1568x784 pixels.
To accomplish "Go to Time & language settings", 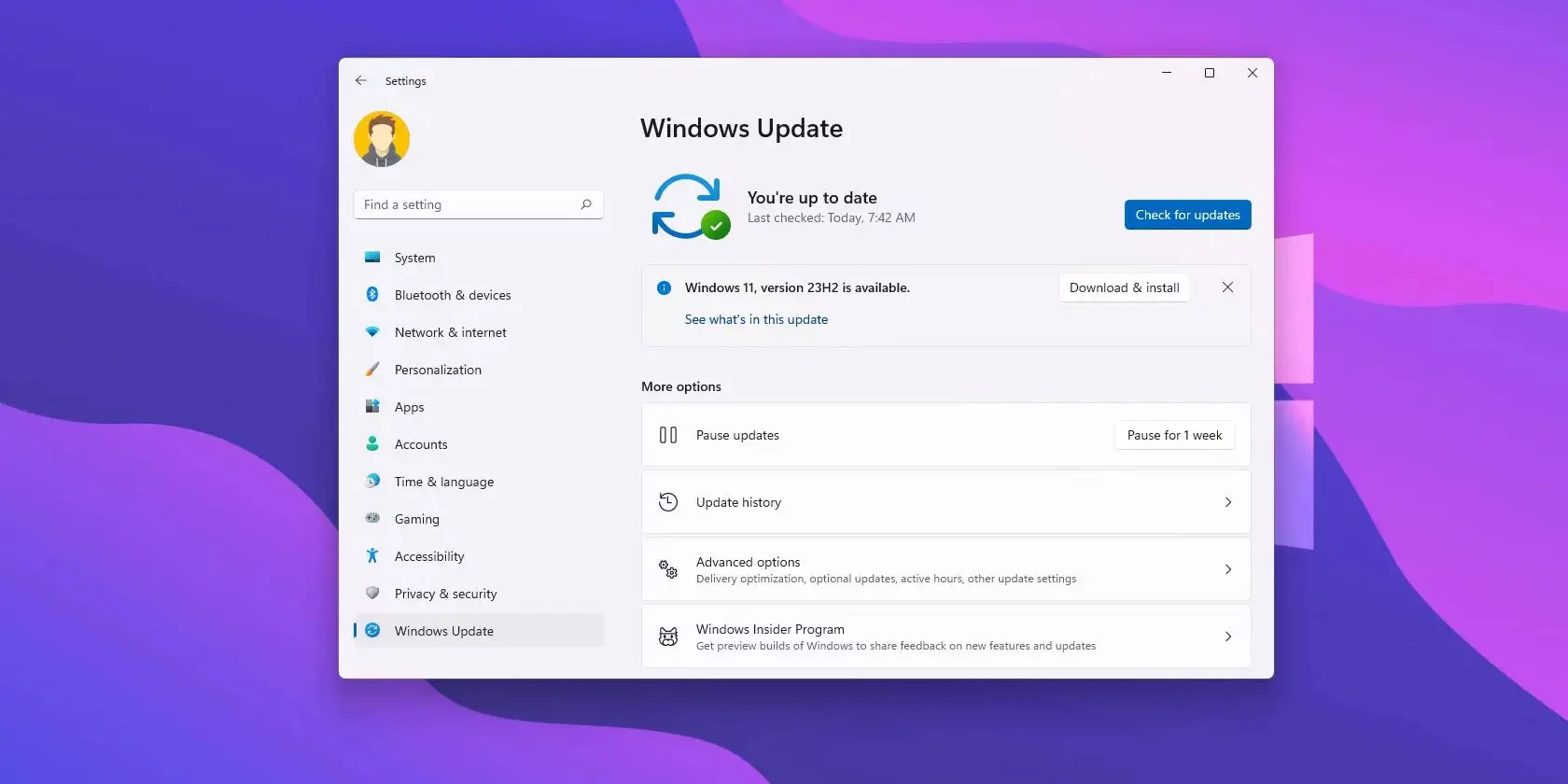I will tap(443, 482).
